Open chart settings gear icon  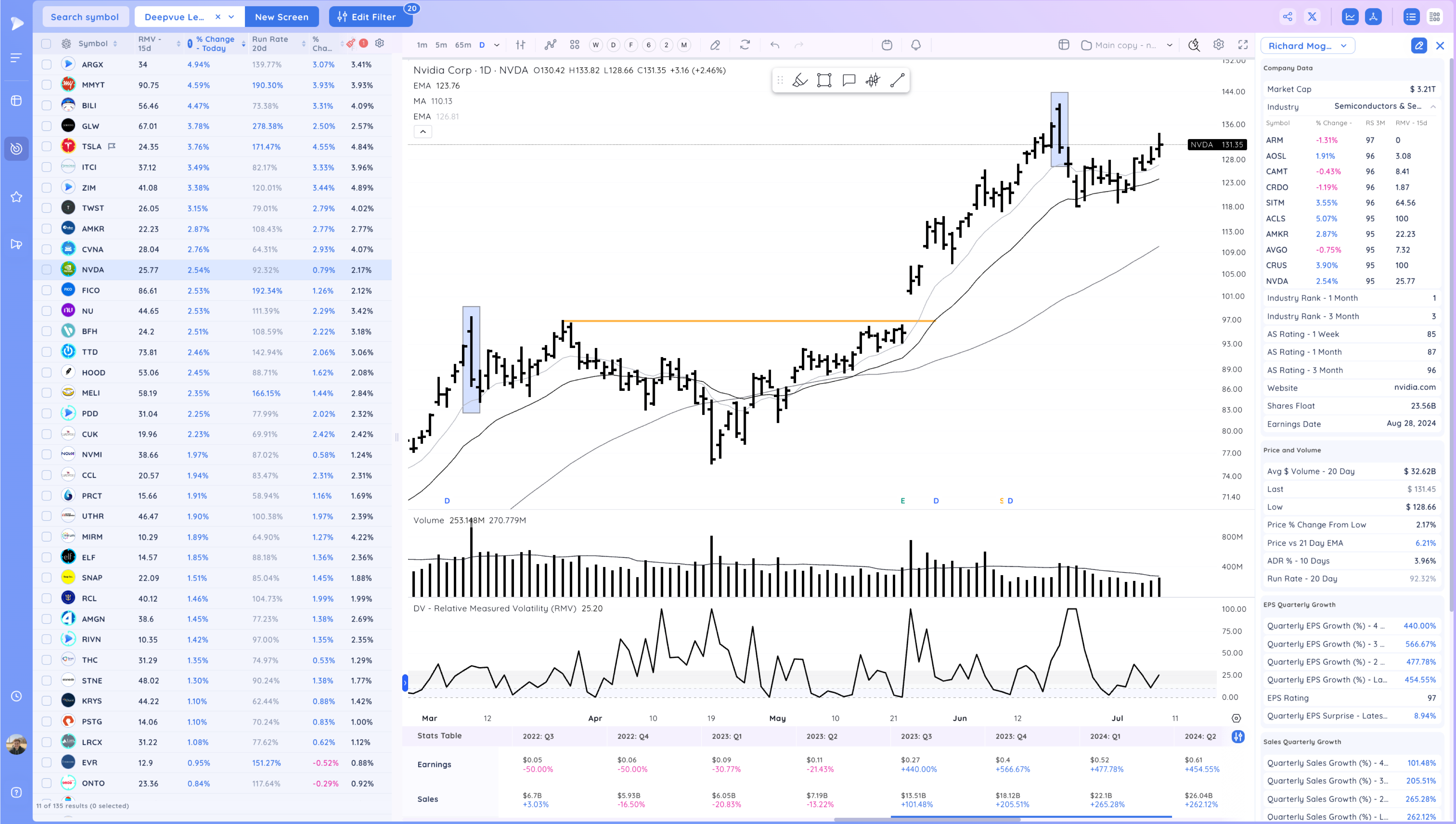pyautogui.click(x=1218, y=45)
